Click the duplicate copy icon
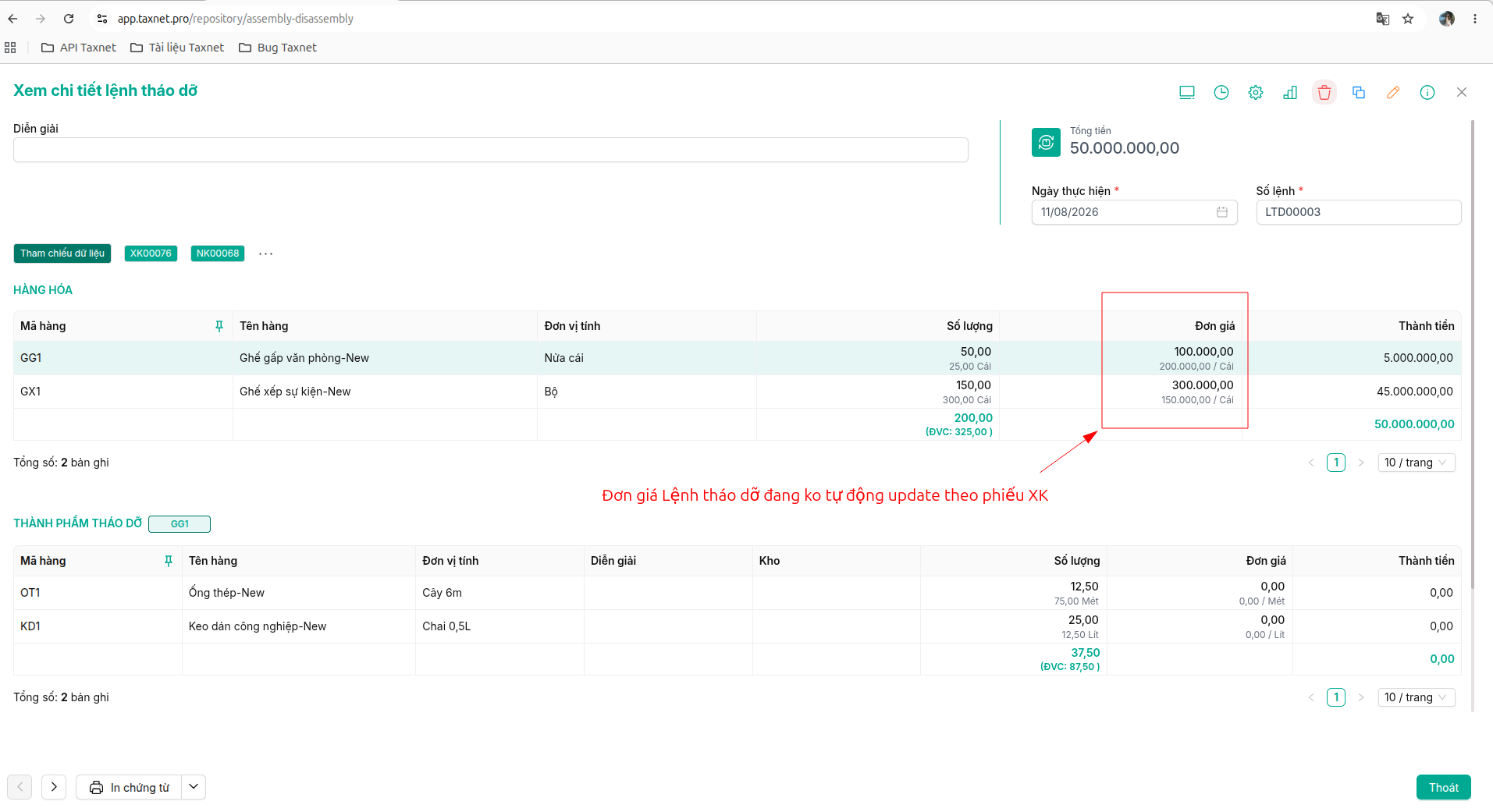 (x=1359, y=92)
